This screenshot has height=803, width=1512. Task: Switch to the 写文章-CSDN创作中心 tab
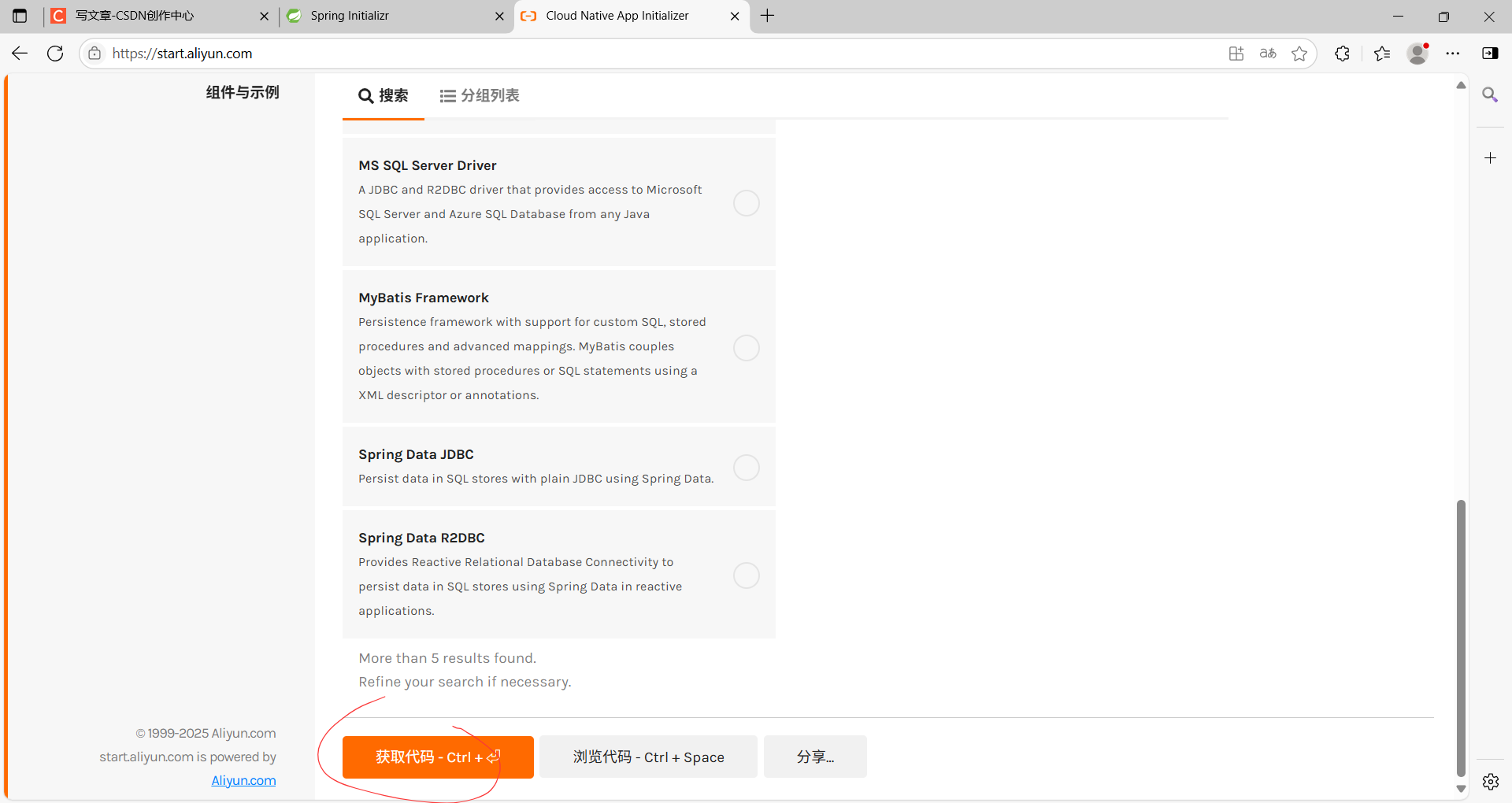(x=159, y=16)
